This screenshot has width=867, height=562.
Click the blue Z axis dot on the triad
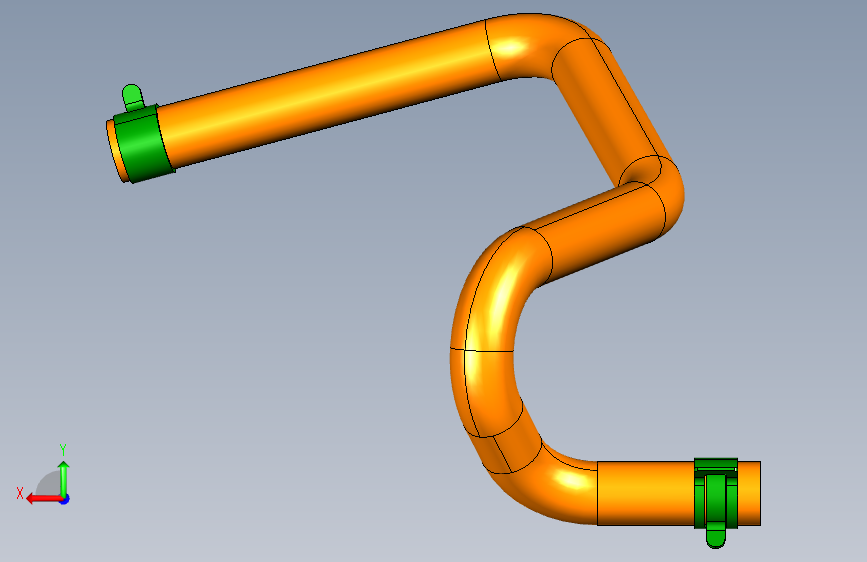[x=65, y=499]
